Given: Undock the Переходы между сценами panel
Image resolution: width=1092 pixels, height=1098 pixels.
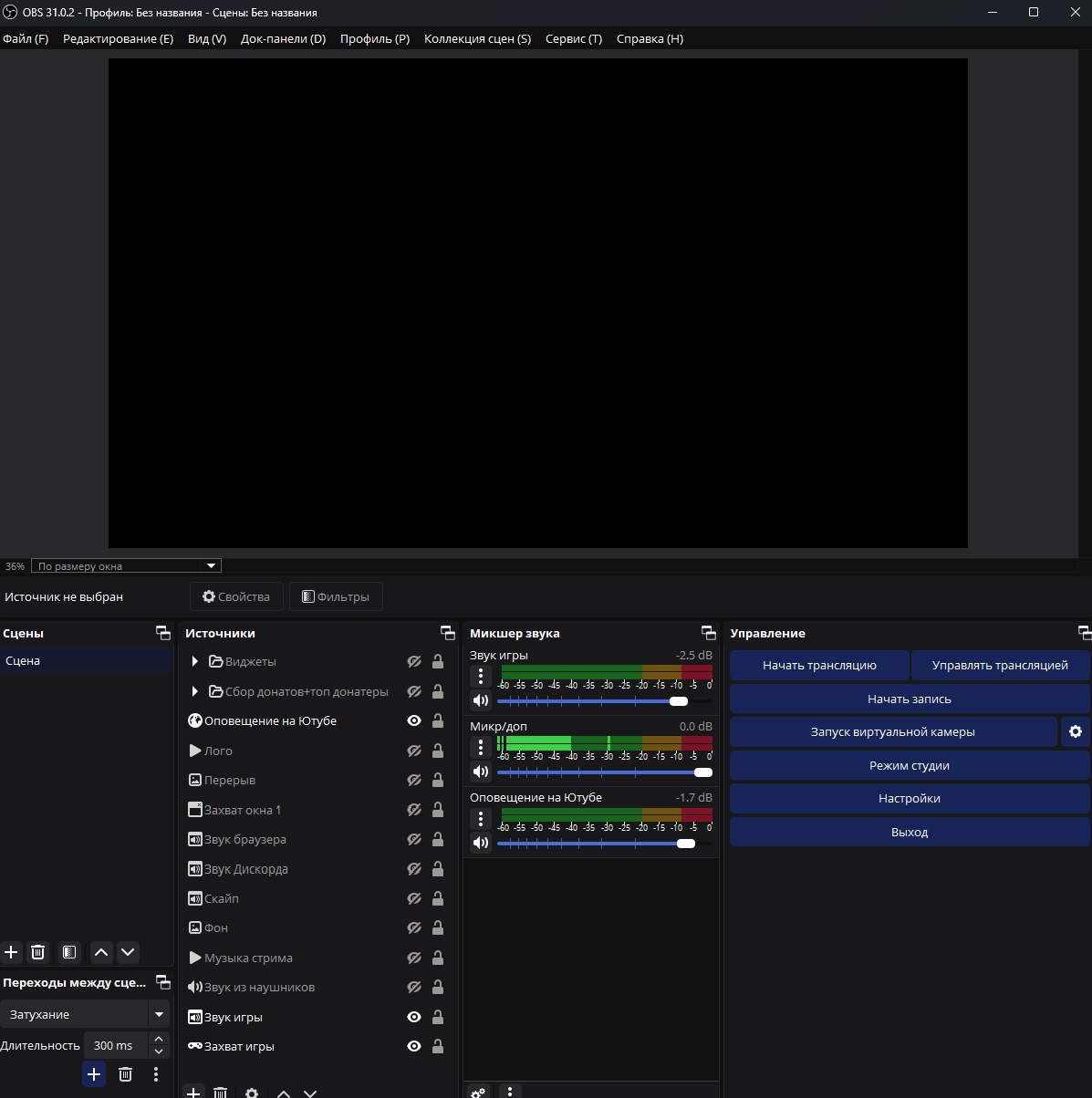Looking at the screenshot, I should [x=163, y=982].
